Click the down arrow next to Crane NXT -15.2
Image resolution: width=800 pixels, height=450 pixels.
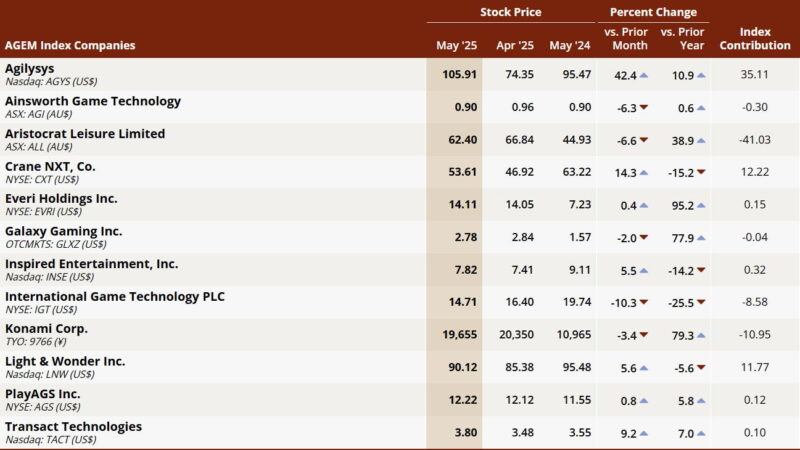pyautogui.click(x=701, y=173)
